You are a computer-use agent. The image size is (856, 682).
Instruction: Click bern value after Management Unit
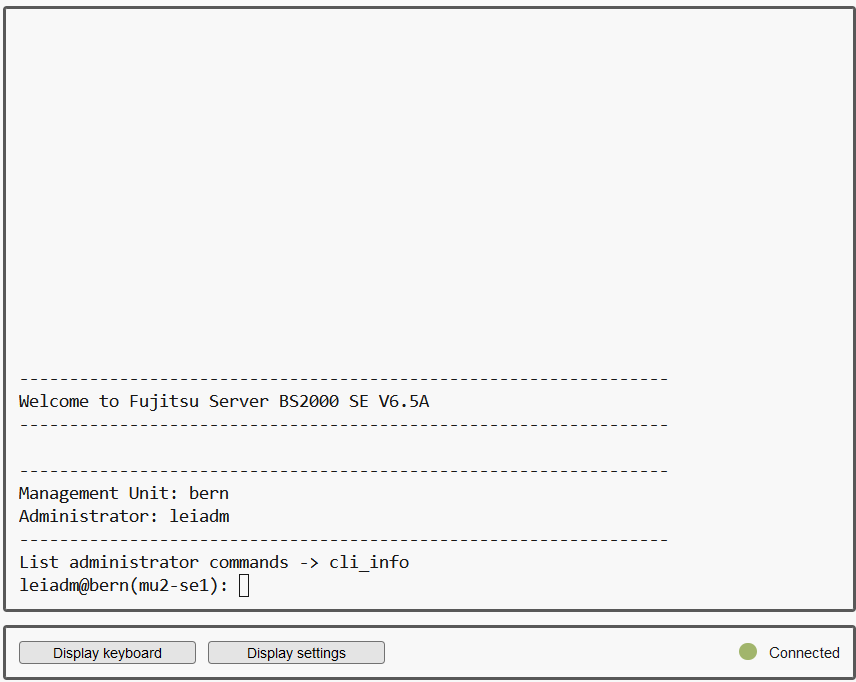pyautogui.click(x=209, y=493)
